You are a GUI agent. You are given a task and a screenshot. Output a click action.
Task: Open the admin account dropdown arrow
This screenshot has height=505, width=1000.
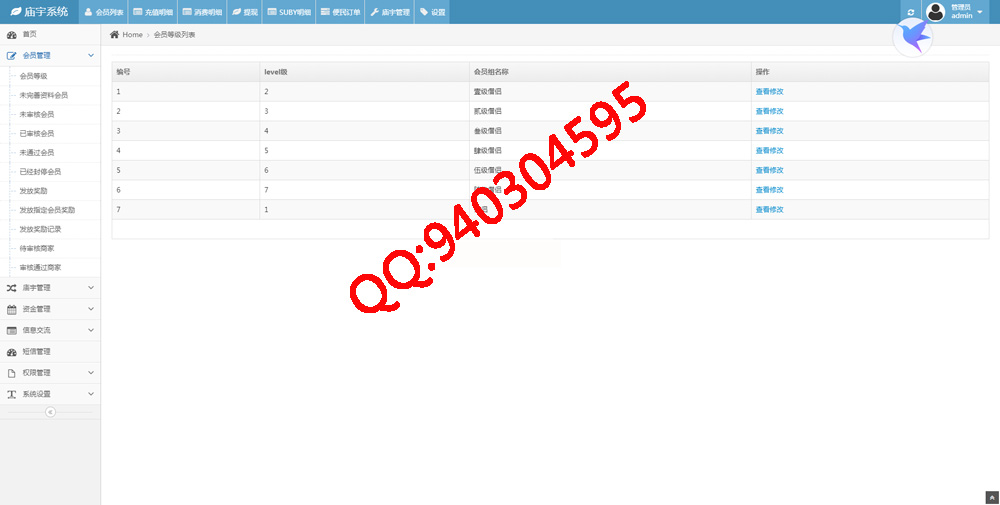[980, 12]
